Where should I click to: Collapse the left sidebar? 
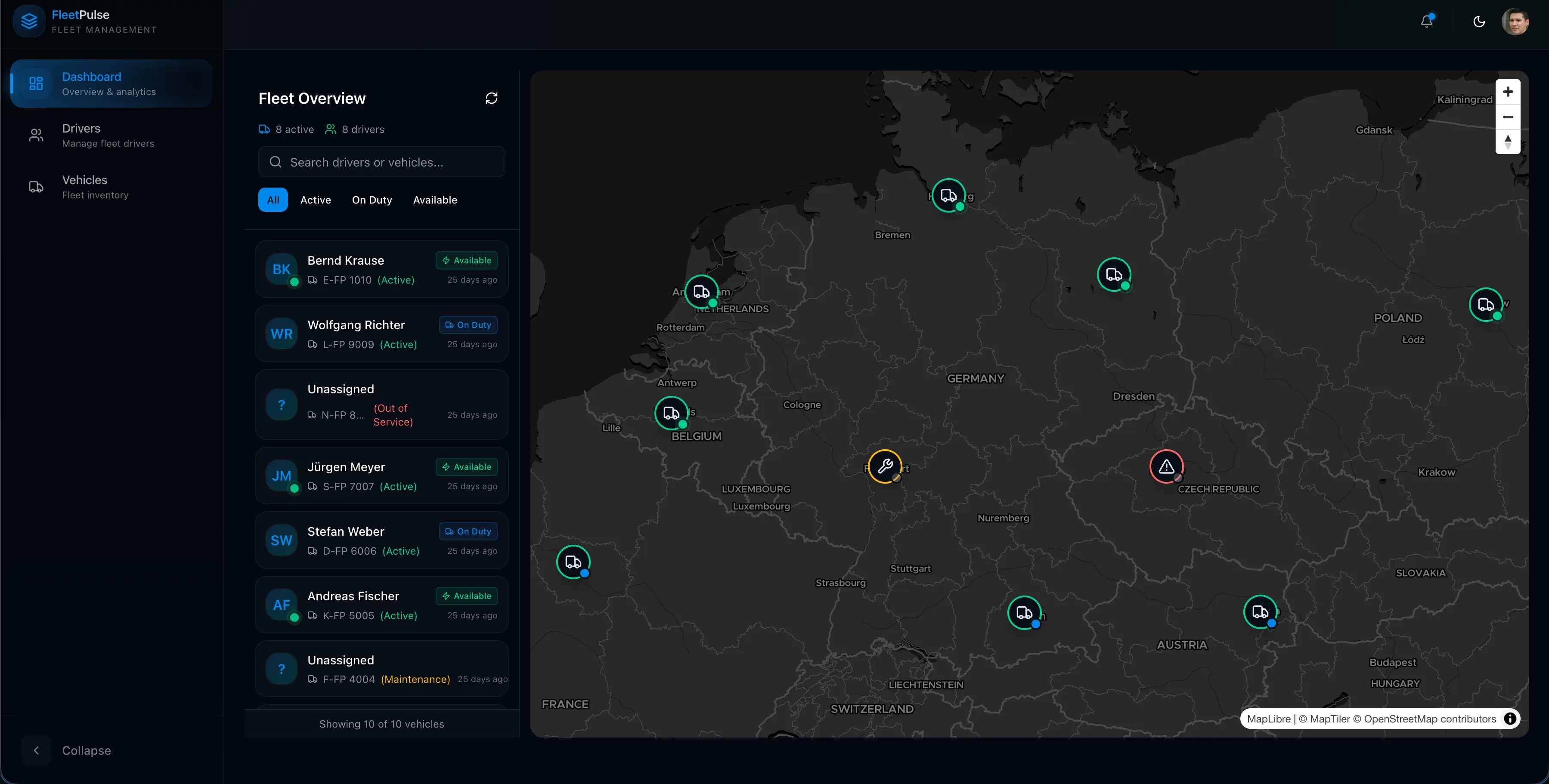pyautogui.click(x=37, y=750)
